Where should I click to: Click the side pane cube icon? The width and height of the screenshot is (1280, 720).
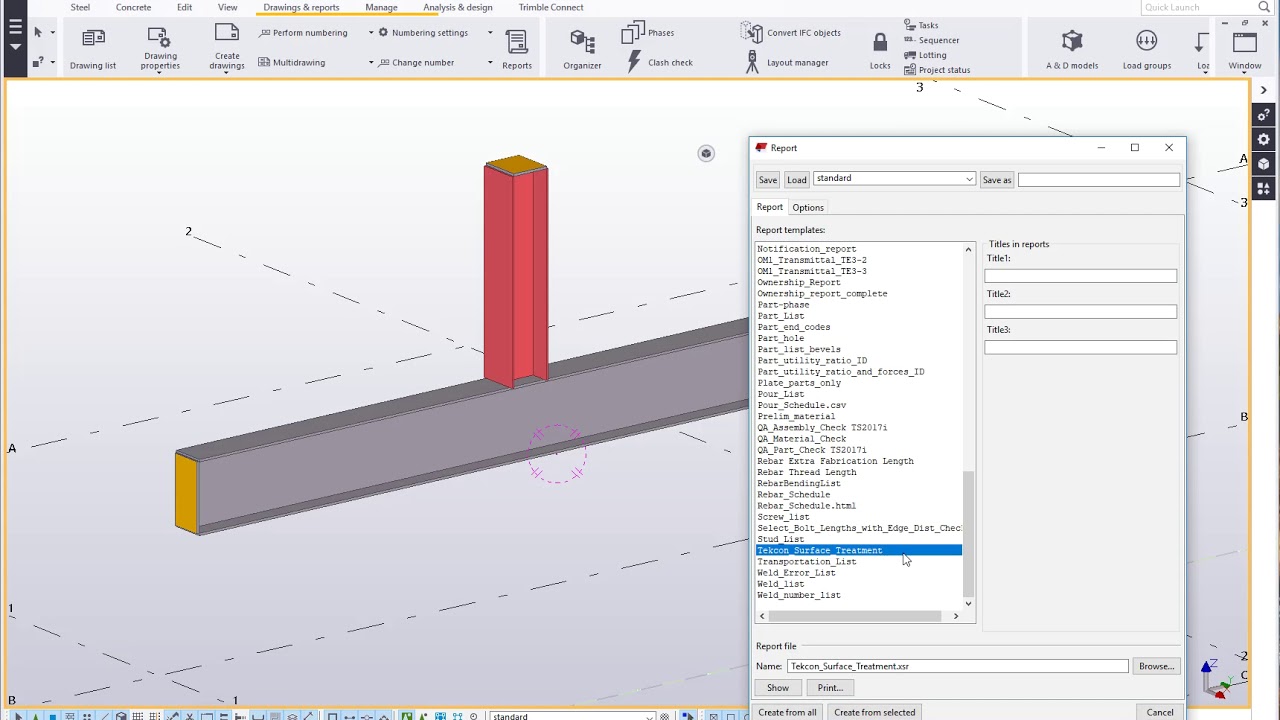tap(1264, 164)
